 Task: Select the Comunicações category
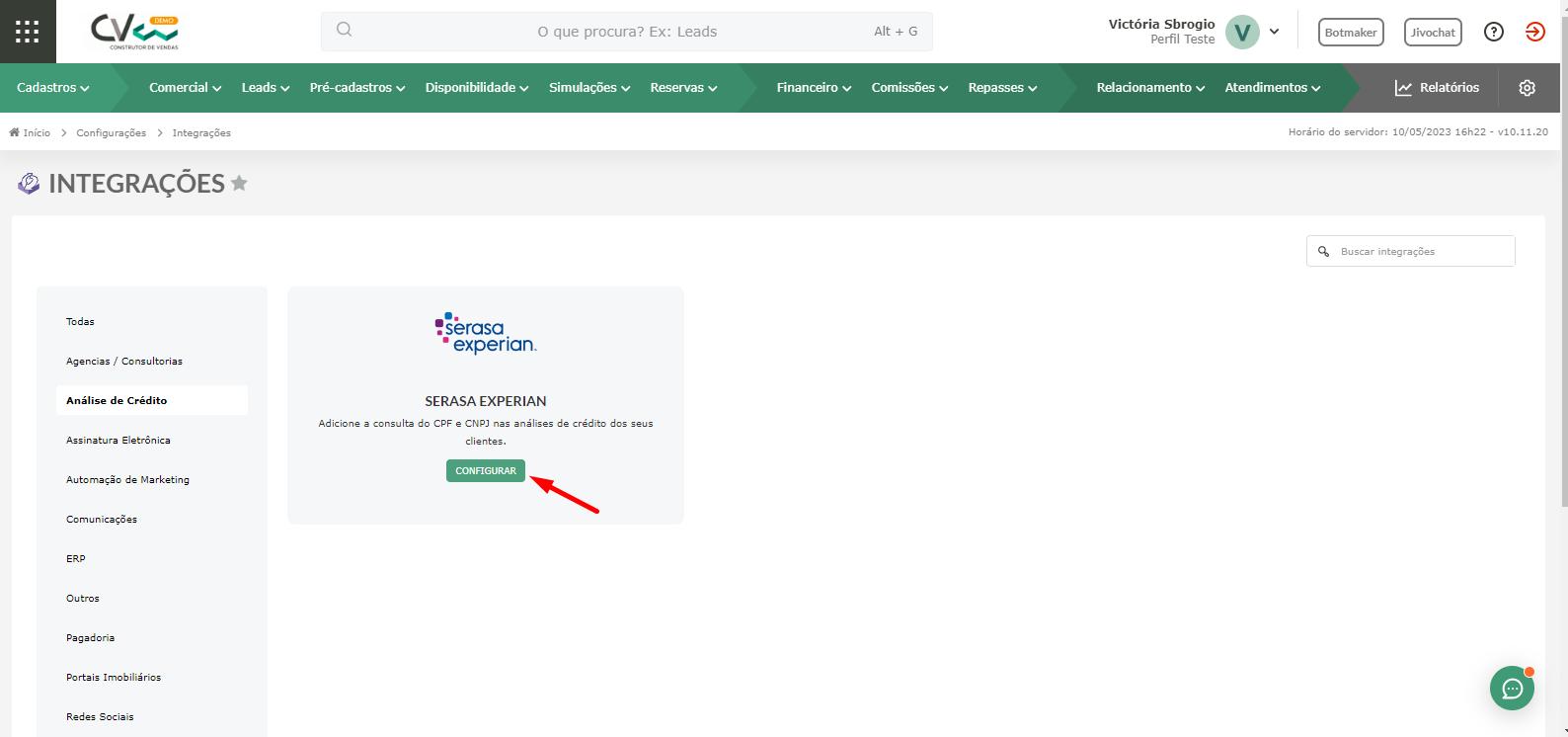(x=152, y=519)
